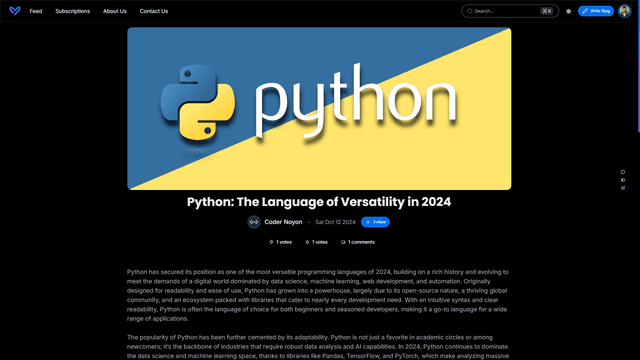
Task: Focus the Search input field
Action: tap(510, 11)
